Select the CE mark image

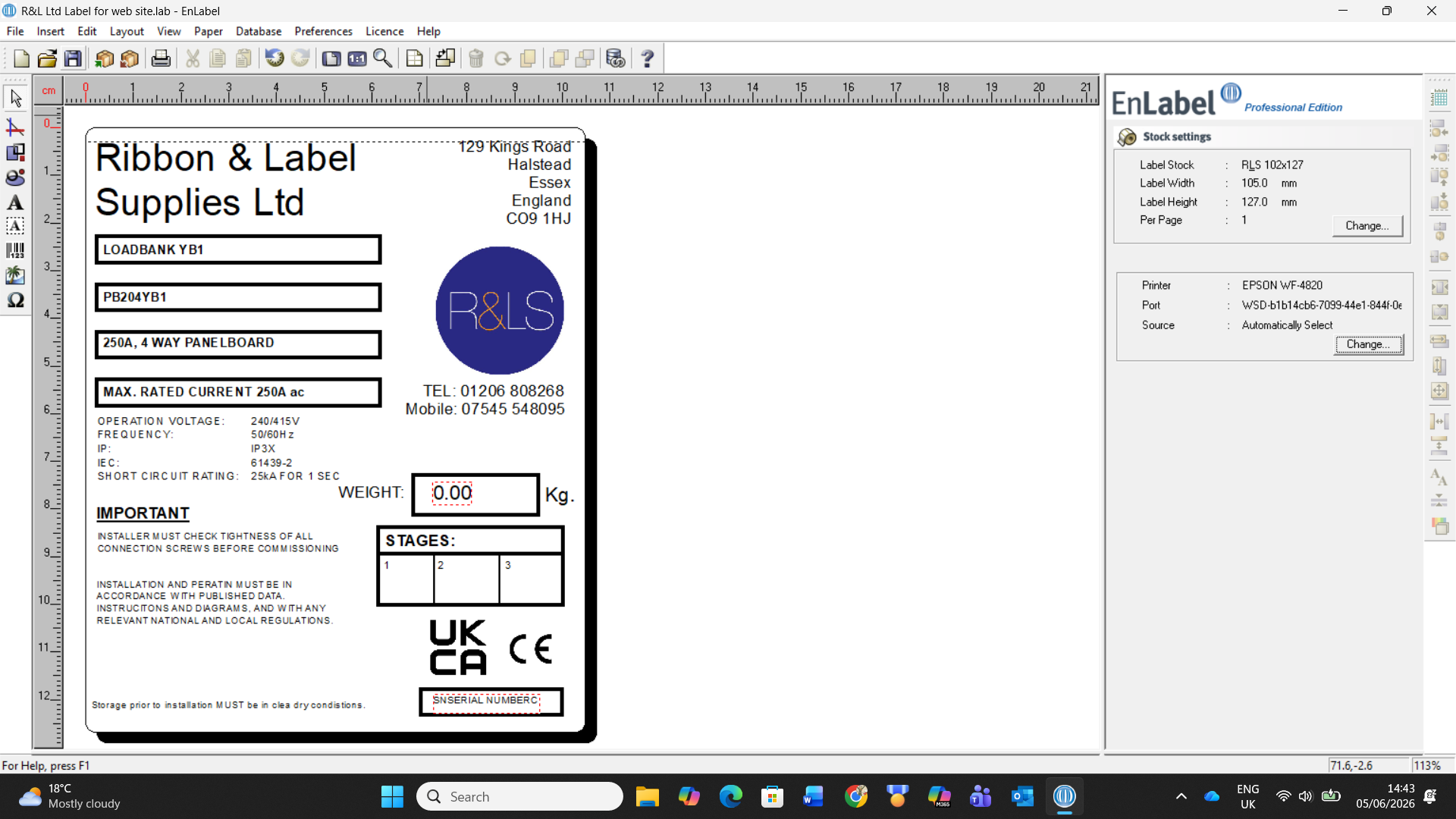pyautogui.click(x=531, y=649)
